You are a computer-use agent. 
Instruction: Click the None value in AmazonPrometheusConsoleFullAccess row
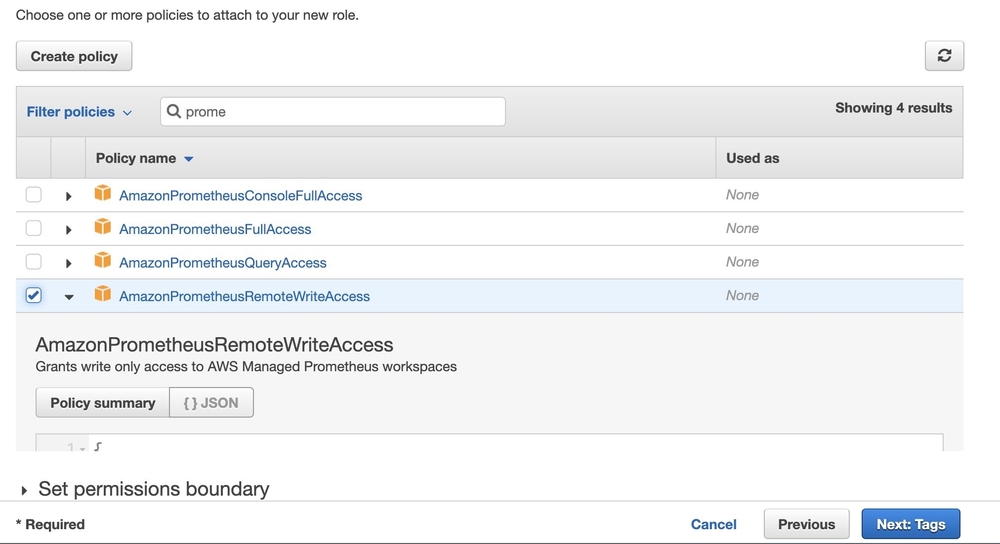(x=742, y=195)
